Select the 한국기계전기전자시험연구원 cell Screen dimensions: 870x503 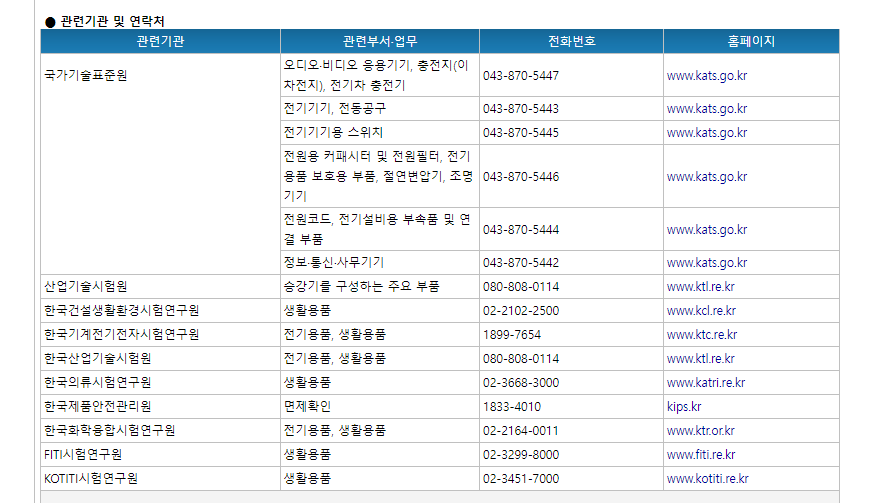(x=160, y=334)
